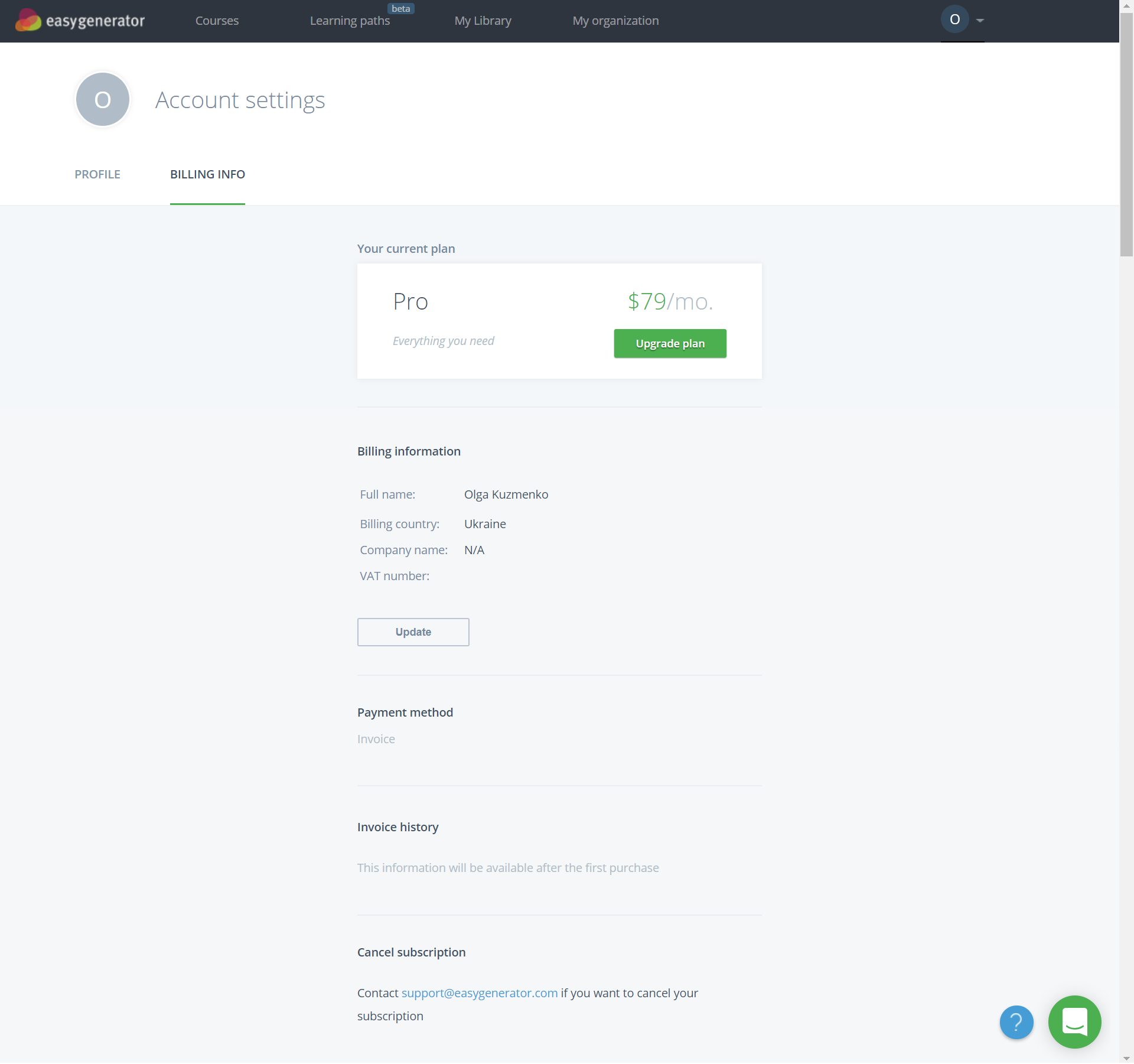Select the BILLING INFO tab
Screen dimensions: 1134x1064
(x=207, y=174)
